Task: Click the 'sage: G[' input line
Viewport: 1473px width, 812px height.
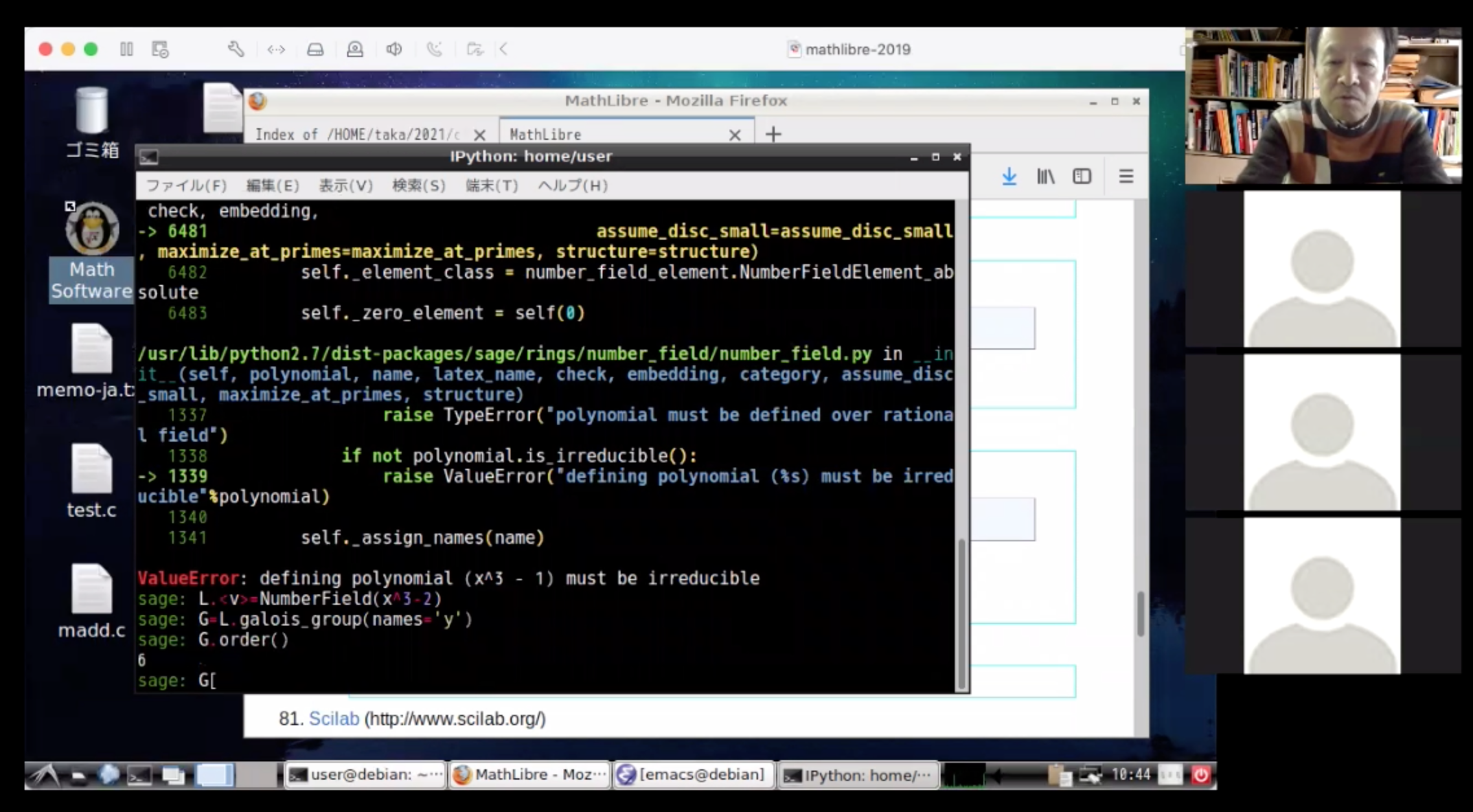Action: 177,681
